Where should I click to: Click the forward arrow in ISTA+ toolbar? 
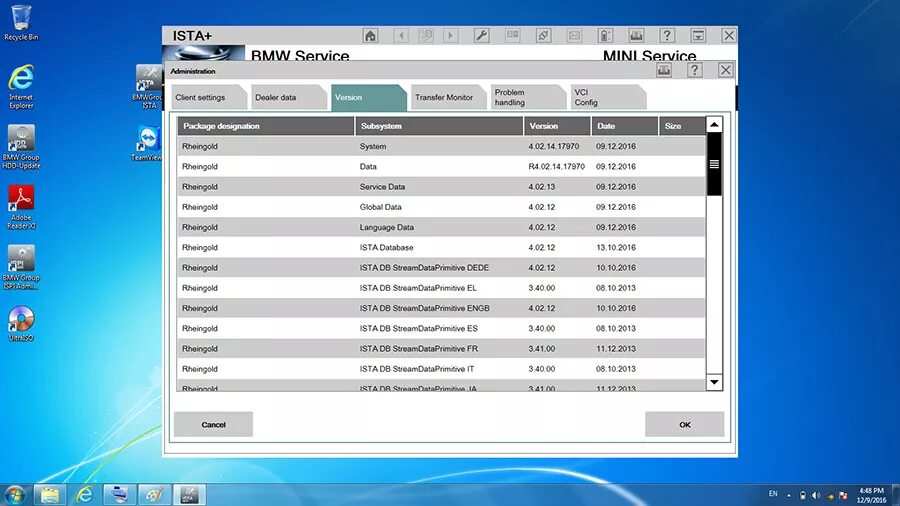click(x=451, y=36)
